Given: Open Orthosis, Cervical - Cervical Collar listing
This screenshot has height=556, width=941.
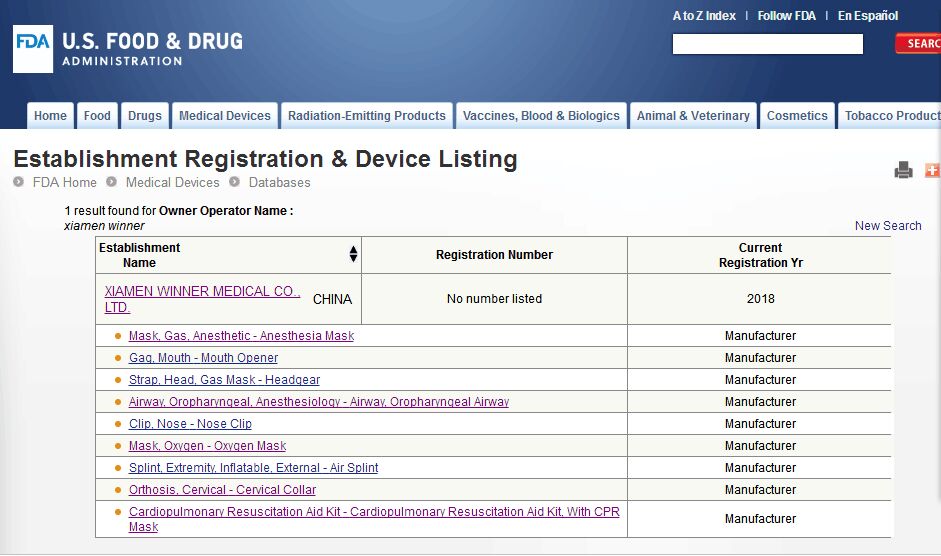Looking at the screenshot, I should coord(222,490).
